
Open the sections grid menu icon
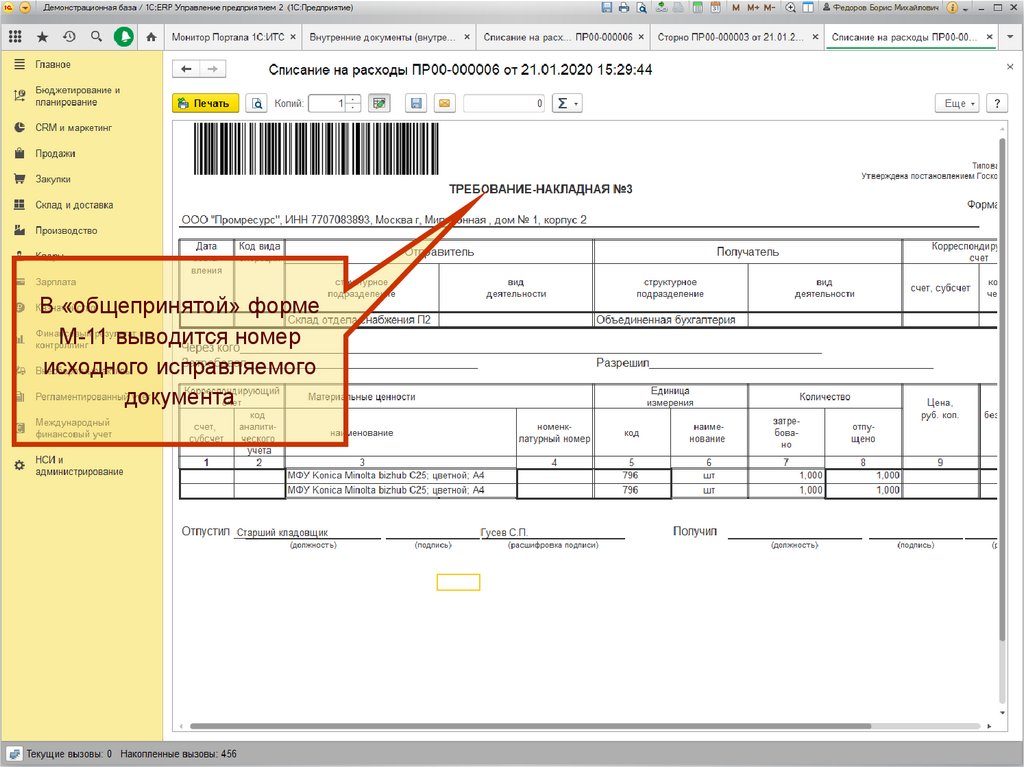click(x=15, y=37)
